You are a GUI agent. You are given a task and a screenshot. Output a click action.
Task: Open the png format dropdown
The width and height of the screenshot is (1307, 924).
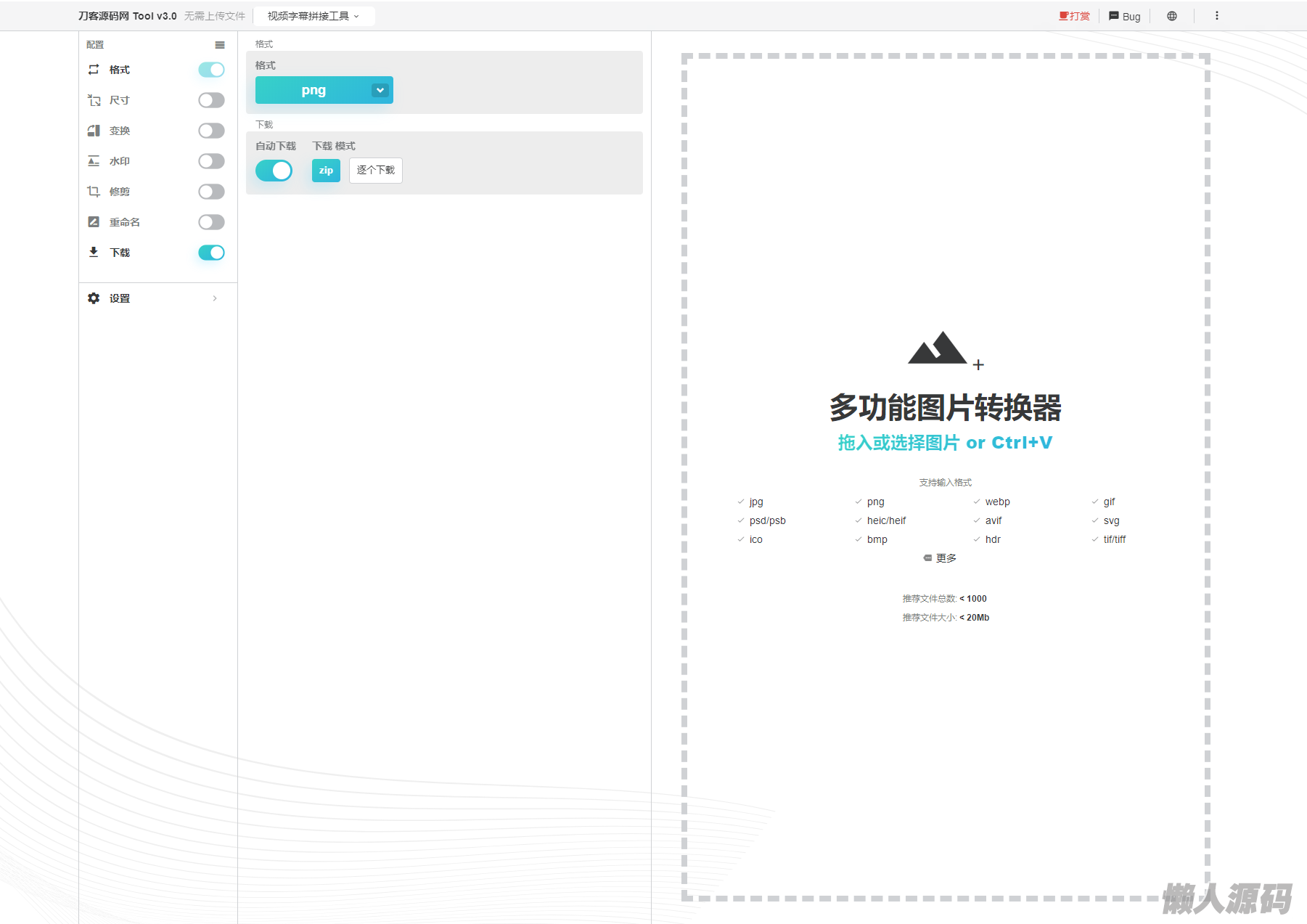point(324,90)
